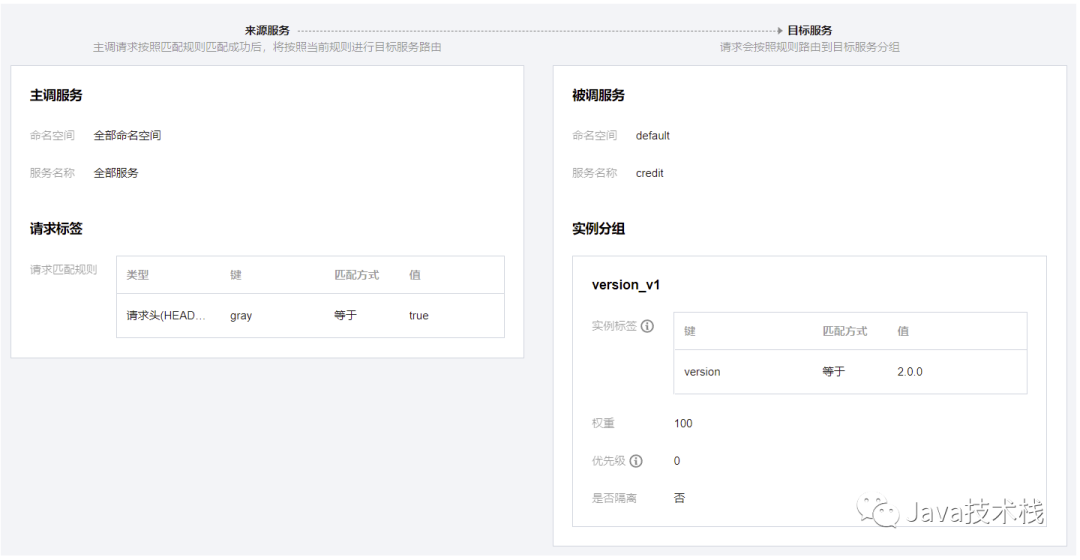
Task: Click the version key in instance label table
Action: (702, 372)
